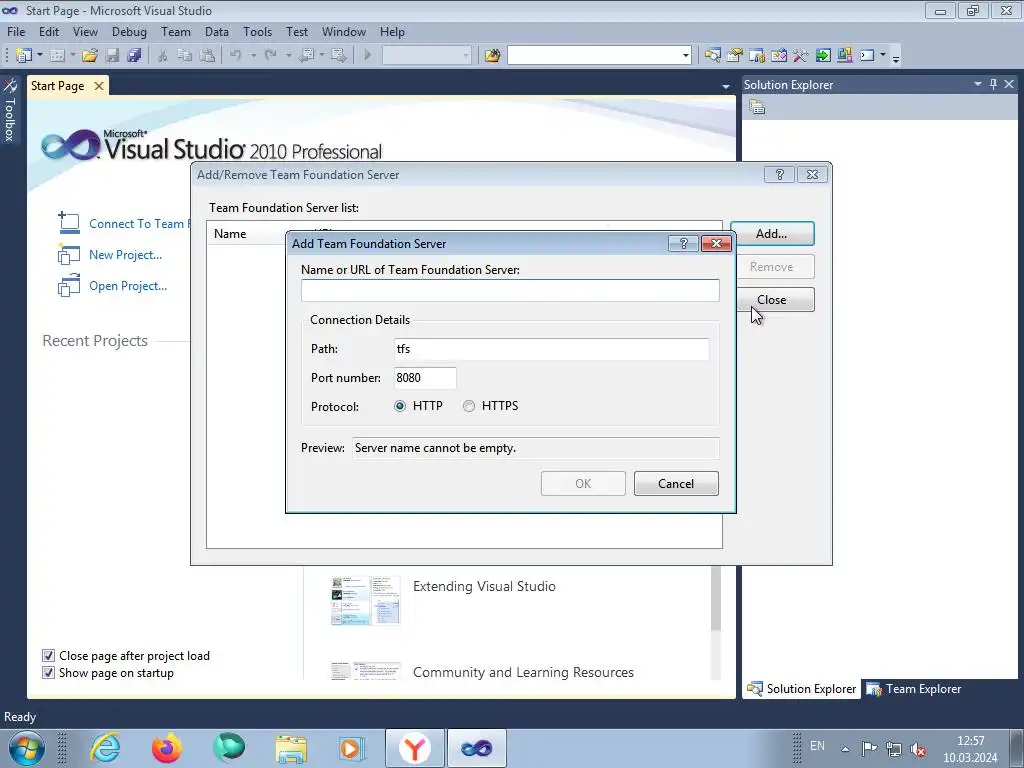Click Extending Visual Studio link
The image size is (1024, 768).
coord(484,586)
